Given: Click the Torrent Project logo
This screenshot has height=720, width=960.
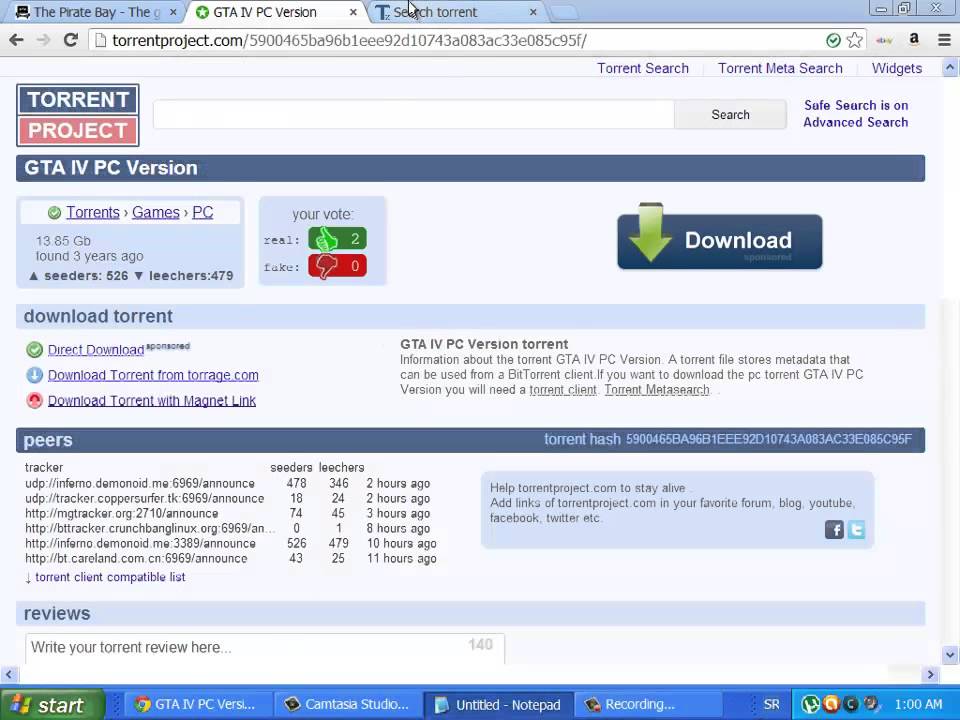Looking at the screenshot, I should [x=78, y=115].
